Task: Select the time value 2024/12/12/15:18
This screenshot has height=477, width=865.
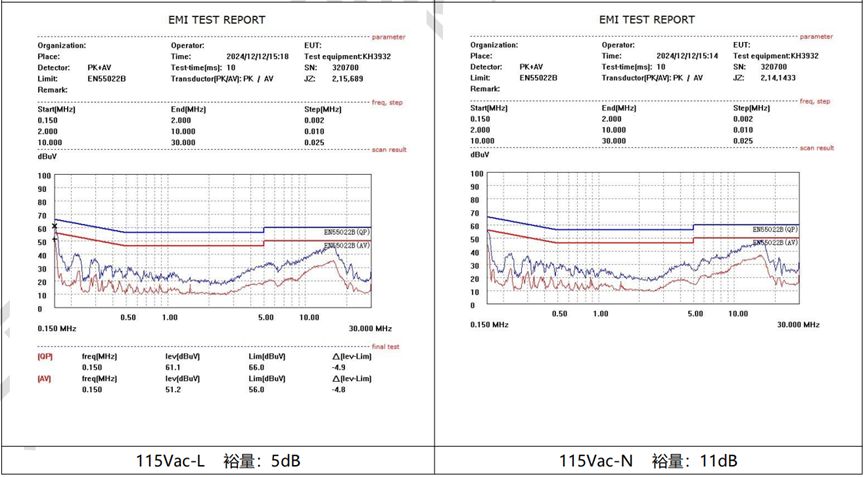Action: 258,57
